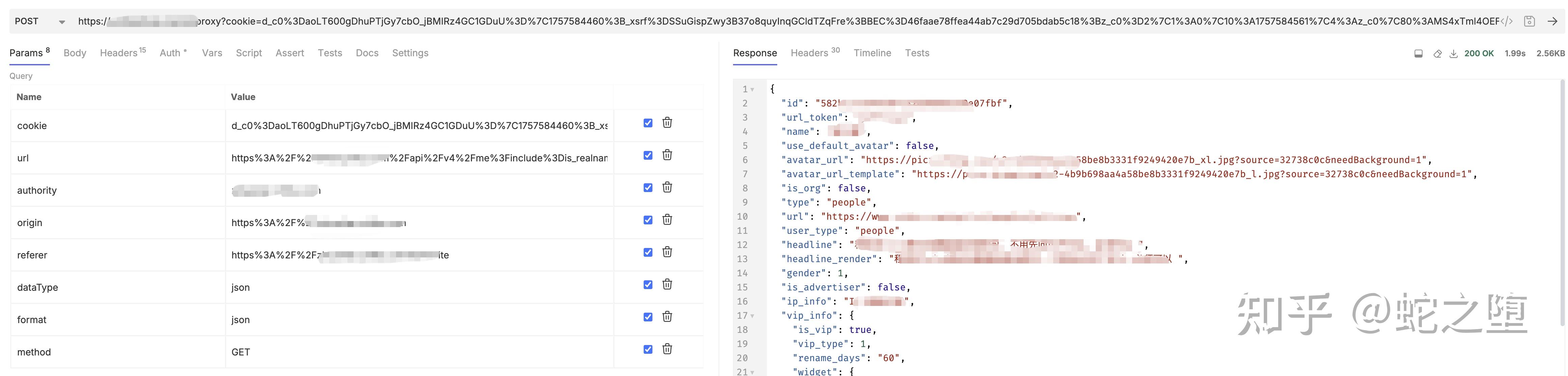Switch to the Script tab
The width and height of the screenshot is (1568, 376).
(x=249, y=53)
